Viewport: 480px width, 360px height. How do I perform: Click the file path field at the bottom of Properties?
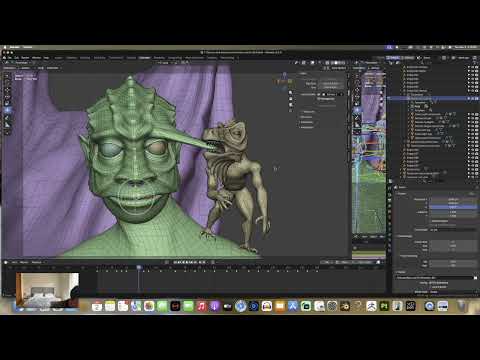point(434,277)
